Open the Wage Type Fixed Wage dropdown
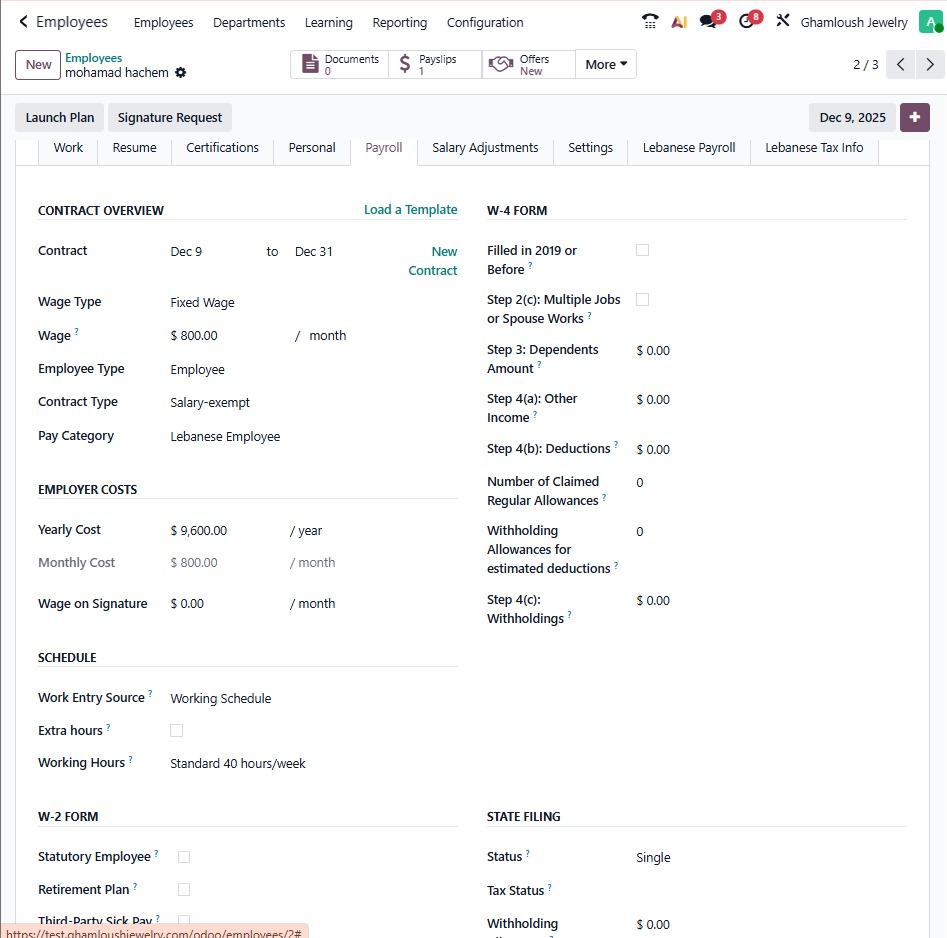The image size is (947, 938). click(x=230, y=303)
